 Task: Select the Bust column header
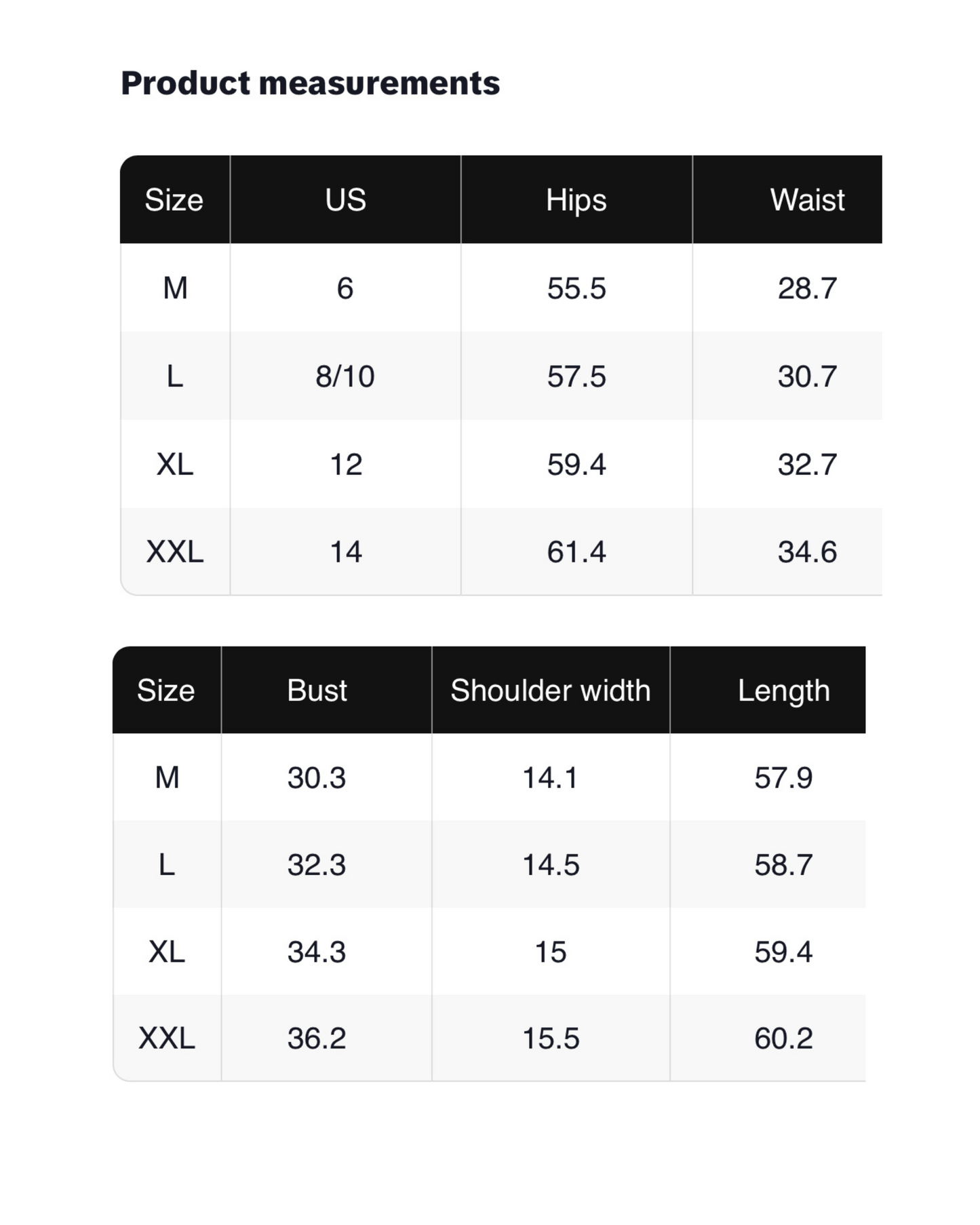pos(317,691)
